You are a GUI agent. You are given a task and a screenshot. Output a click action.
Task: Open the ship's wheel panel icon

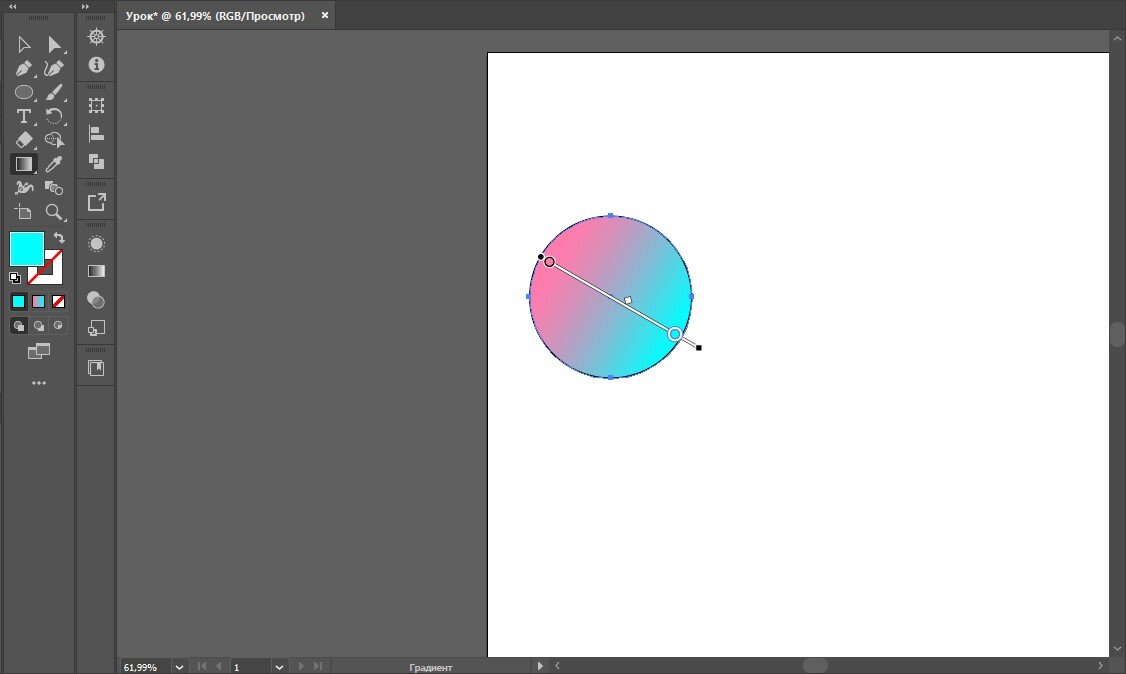(x=96, y=37)
